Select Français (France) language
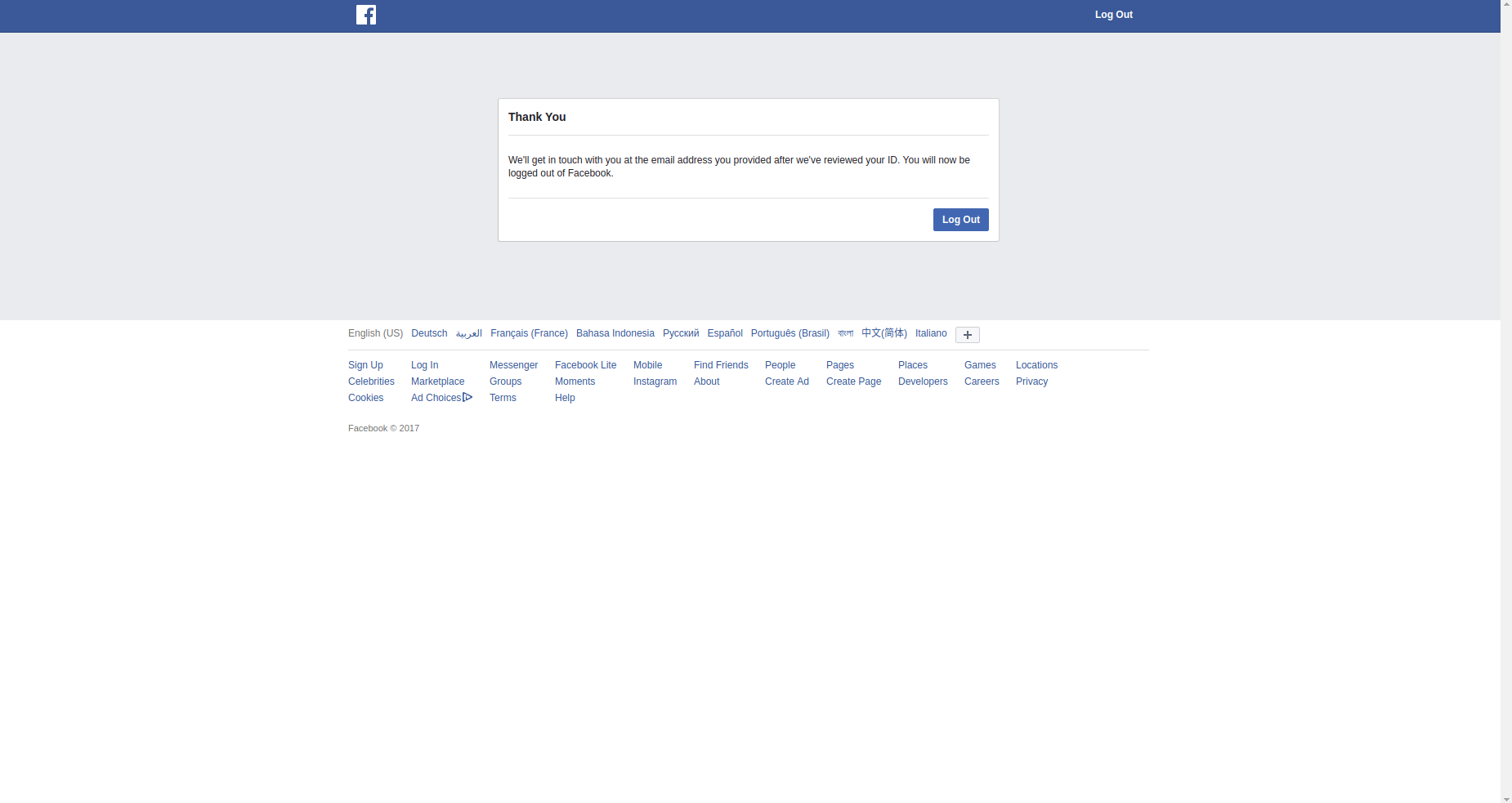 [529, 333]
